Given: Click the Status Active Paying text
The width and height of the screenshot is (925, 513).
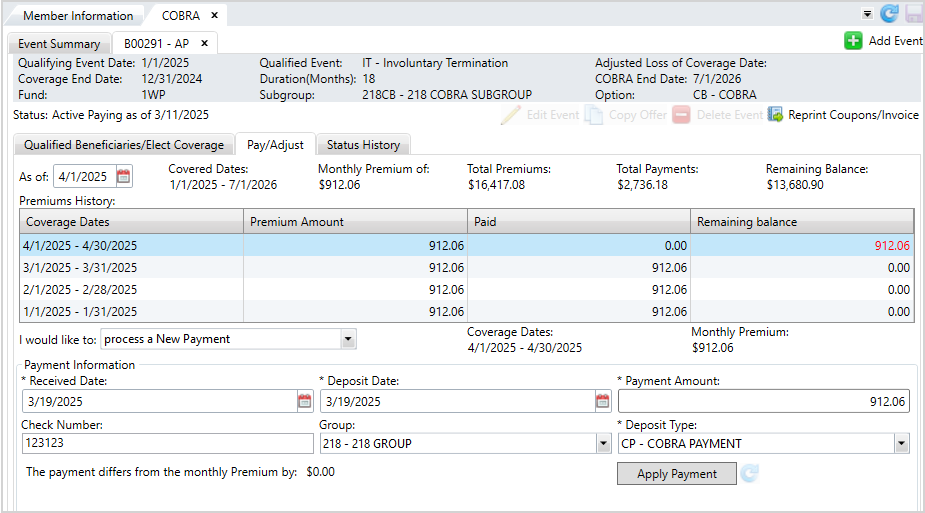Looking at the screenshot, I should point(111,115).
